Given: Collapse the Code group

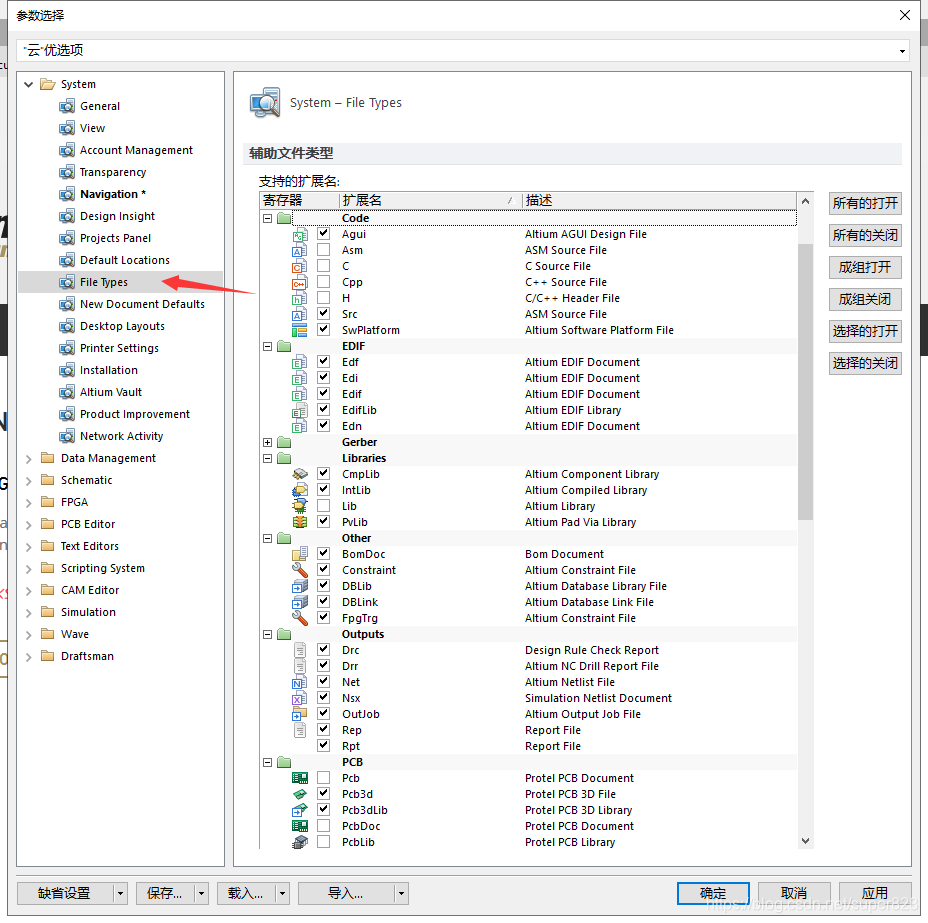Looking at the screenshot, I should 268,218.
